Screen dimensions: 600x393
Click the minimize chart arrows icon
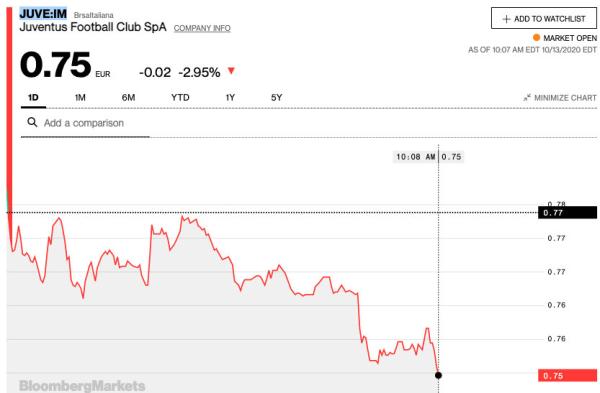coord(527,98)
